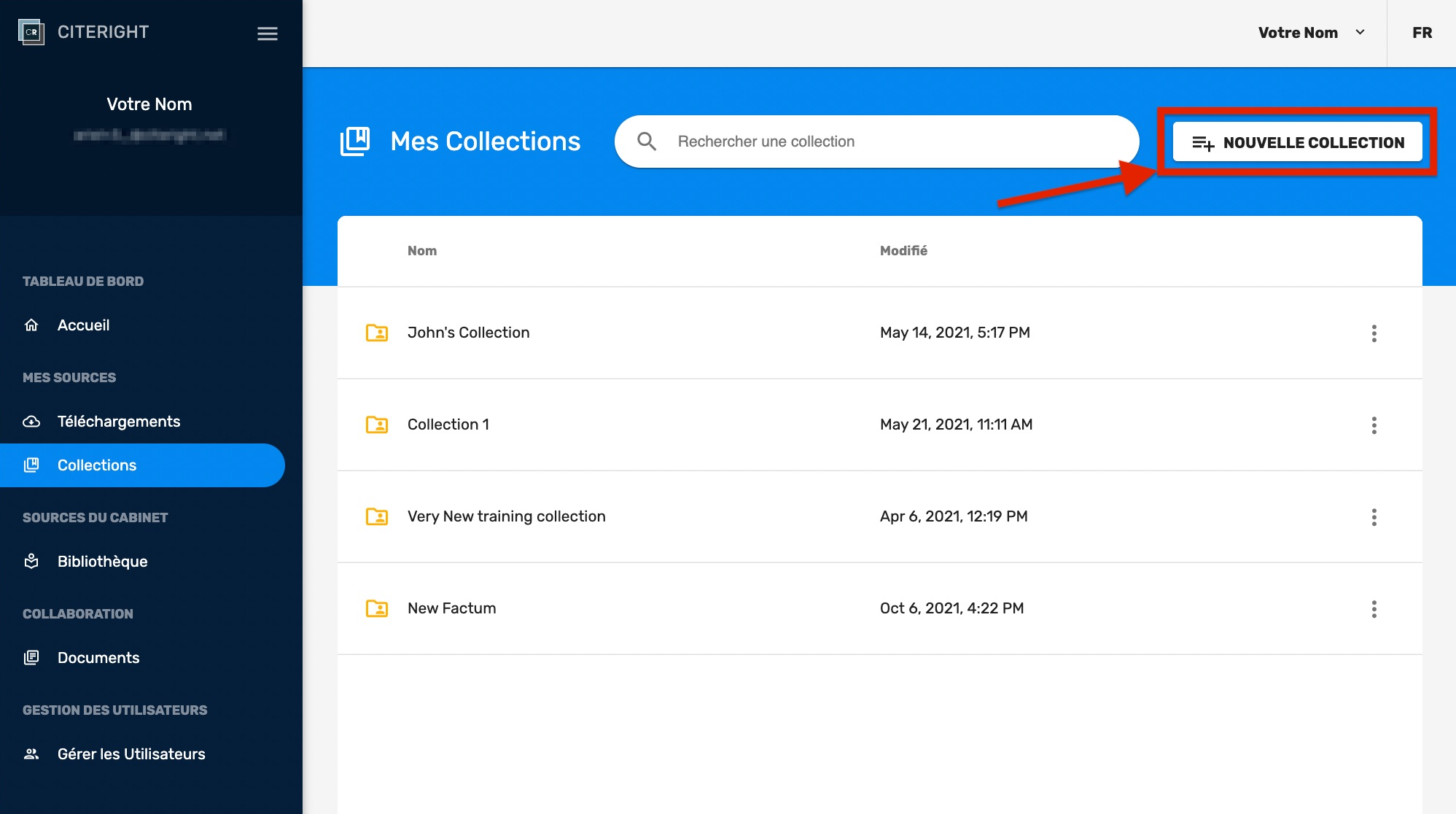Open Documents in sidebar
The width and height of the screenshot is (1456, 814).
coord(142,658)
